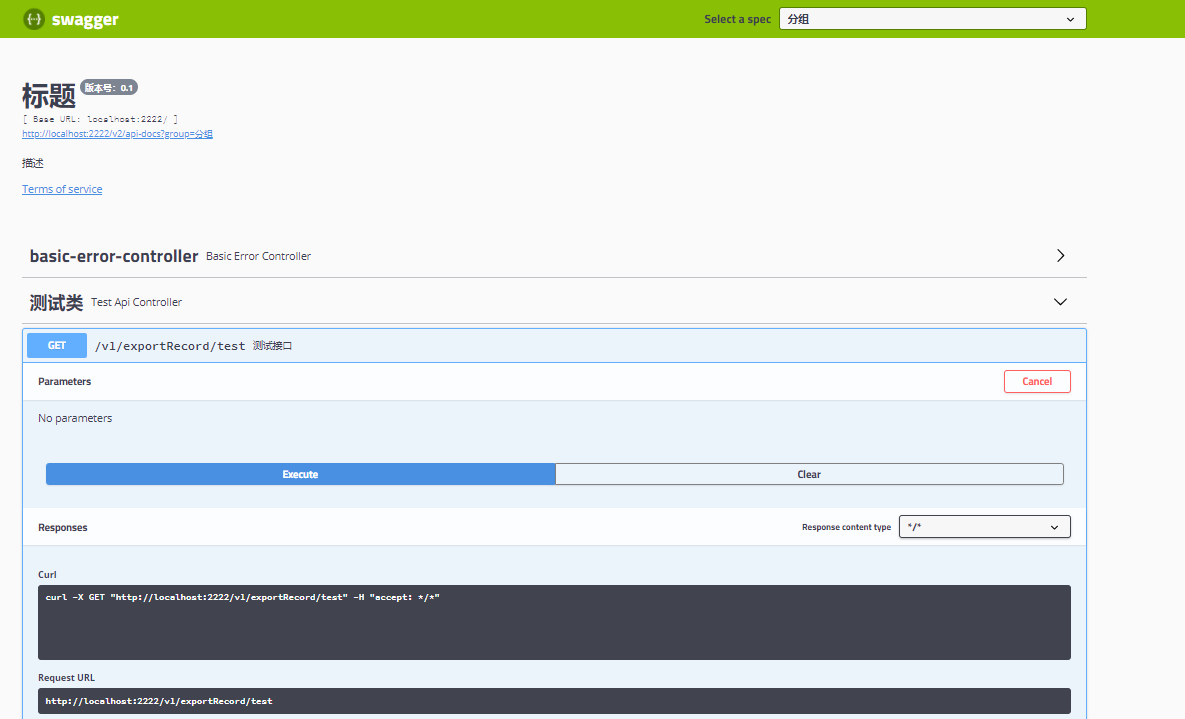Click the 描述 description text
Image resolution: width=1185 pixels, height=719 pixels.
coord(32,163)
